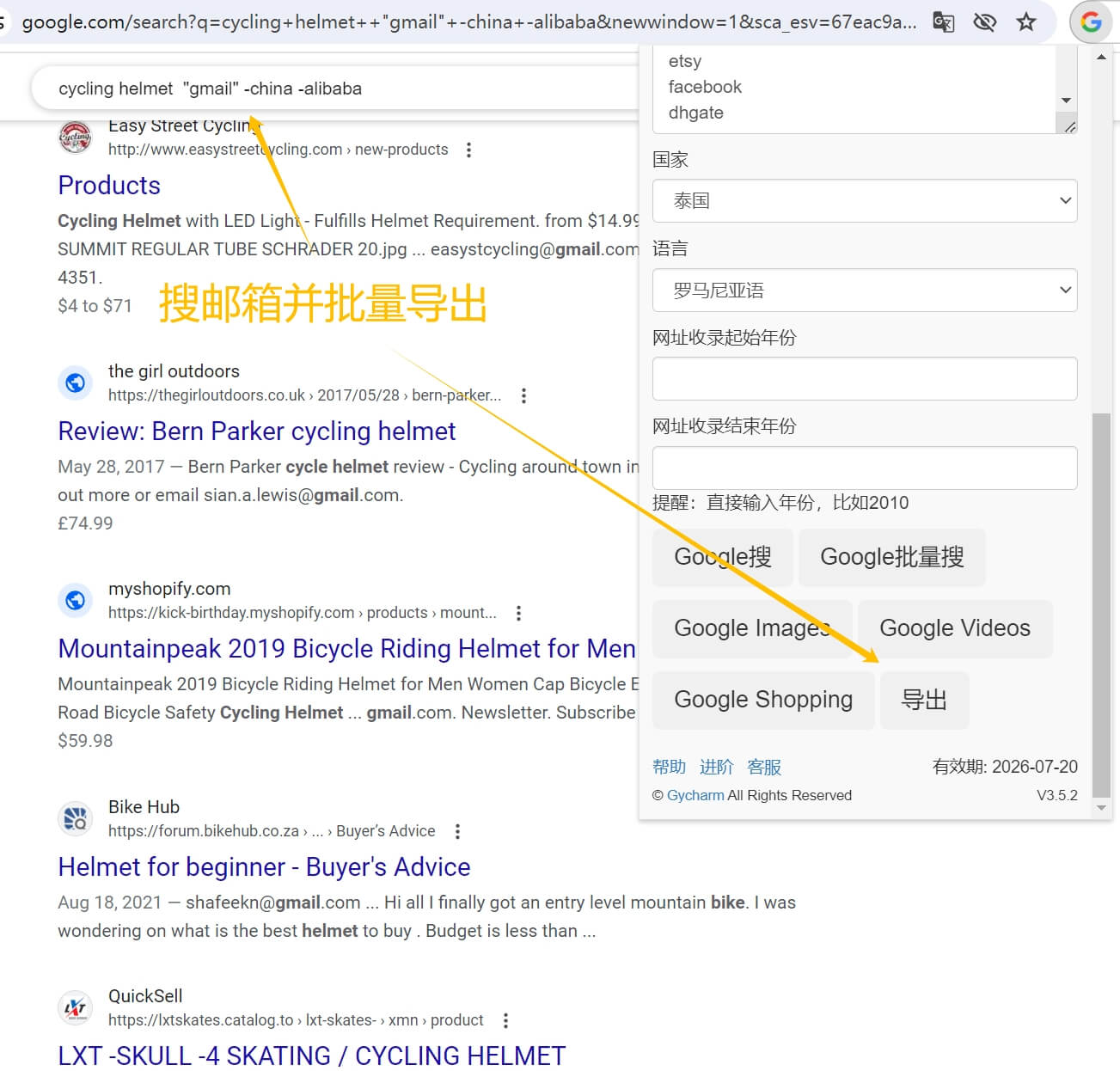Viewport: 1120px width, 1071px height.
Task: Click the 网址收录结束年份 input field
Action: 865,468
